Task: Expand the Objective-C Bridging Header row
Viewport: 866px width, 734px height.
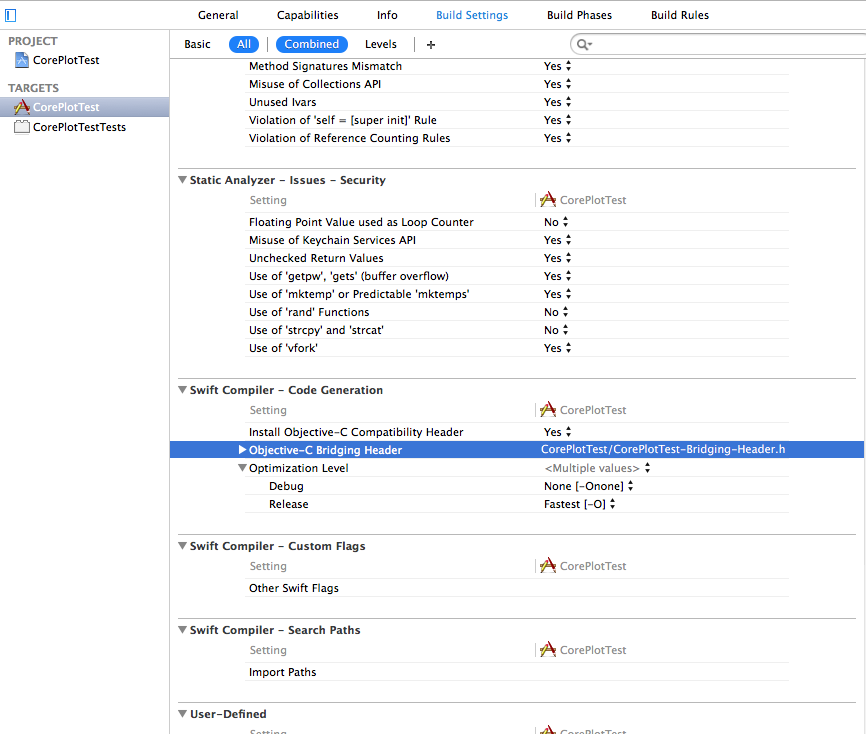Action: point(242,450)
